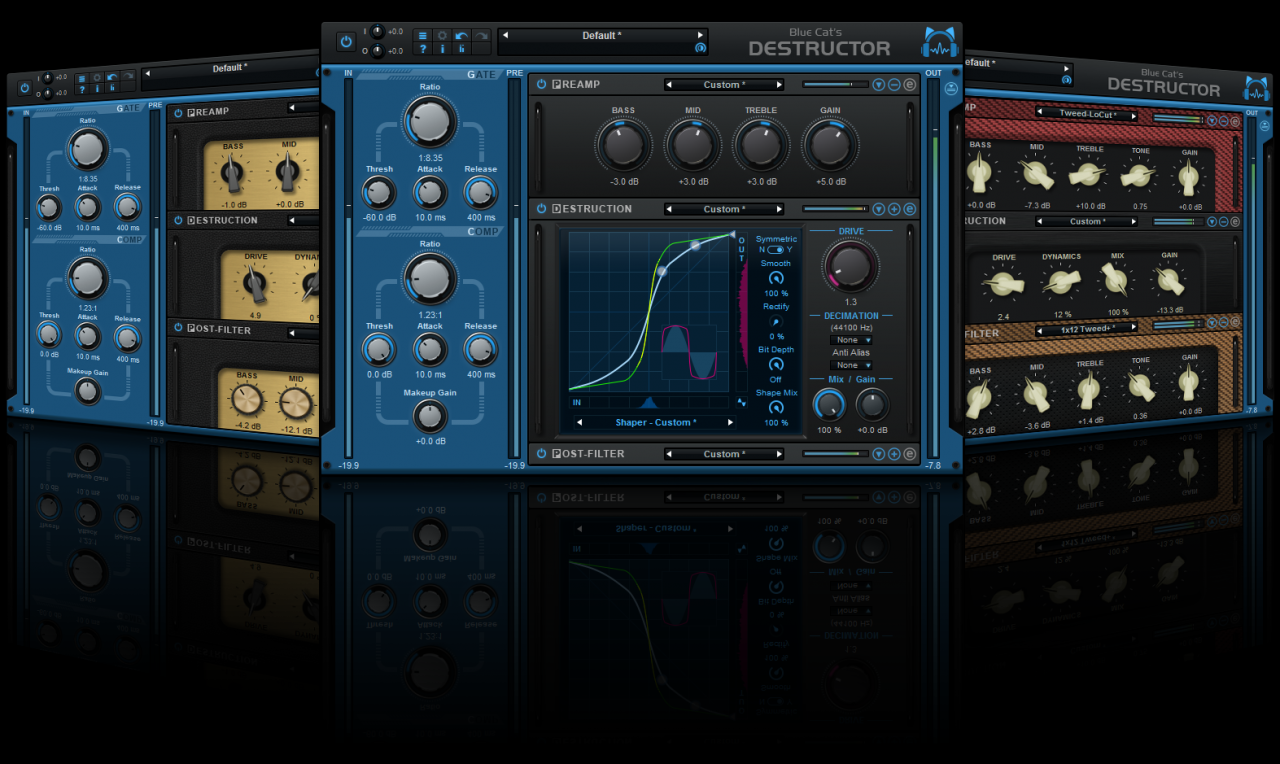Viewport: 1280px width, 764px height.
Task: Click the Rectify knob
Action: click(x=776, y=321)
